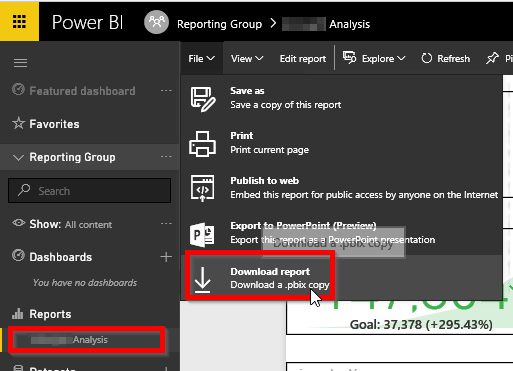Screen dimensions: 513x371
Task: Click Edit report button
Action: coord(303,59)
